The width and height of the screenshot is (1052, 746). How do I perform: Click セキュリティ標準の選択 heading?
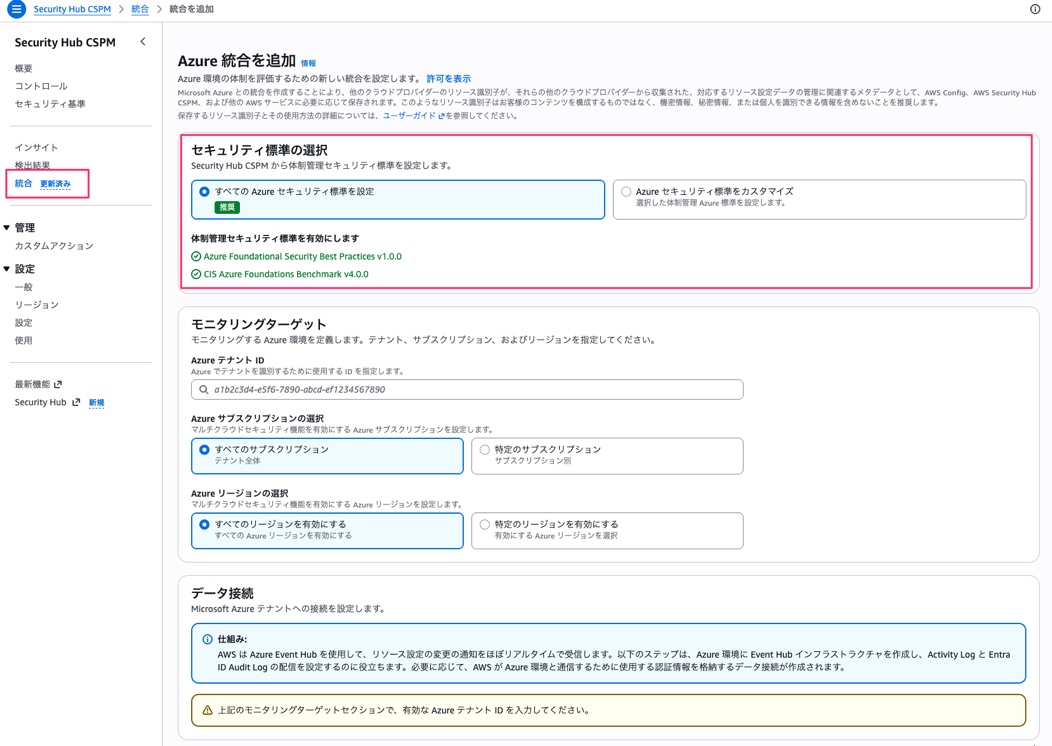click(x=260, y=150)
